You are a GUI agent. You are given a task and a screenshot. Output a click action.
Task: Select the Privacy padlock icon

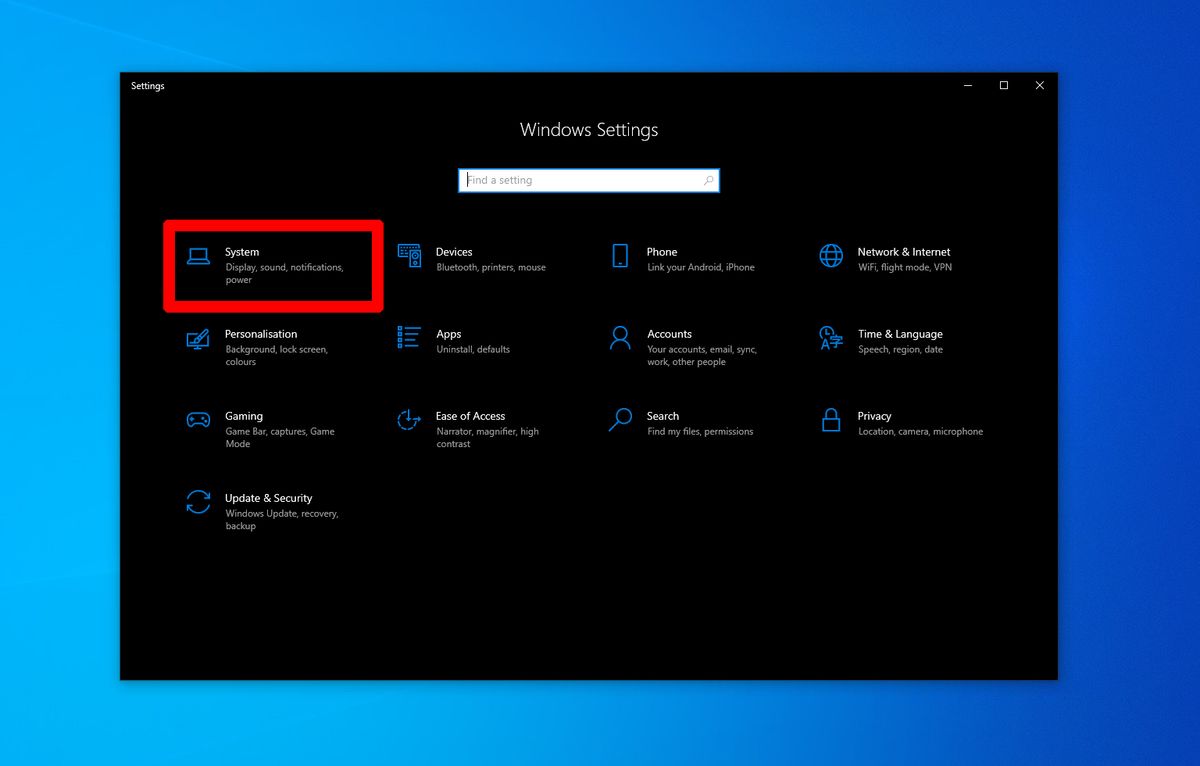tap(831, 420)
